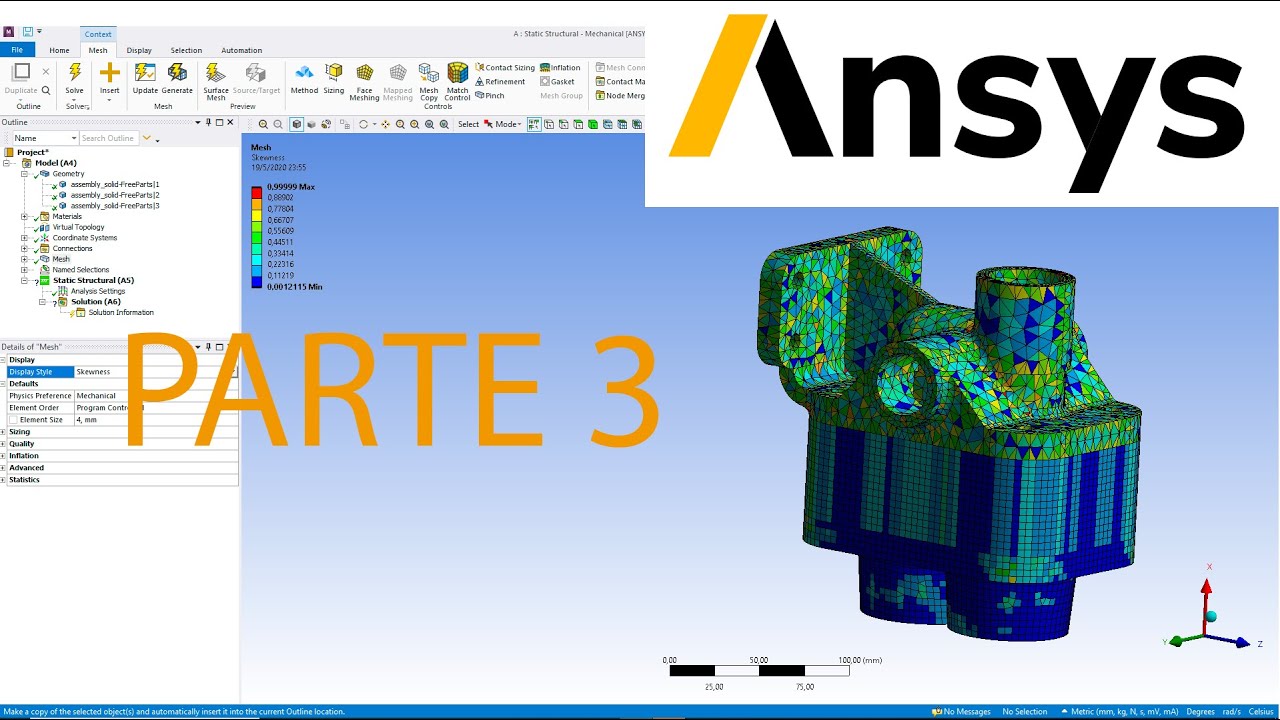Toggle the green-framed selection filter in graphics toolbar
The image size is (1280, 720).
[535, 124]
